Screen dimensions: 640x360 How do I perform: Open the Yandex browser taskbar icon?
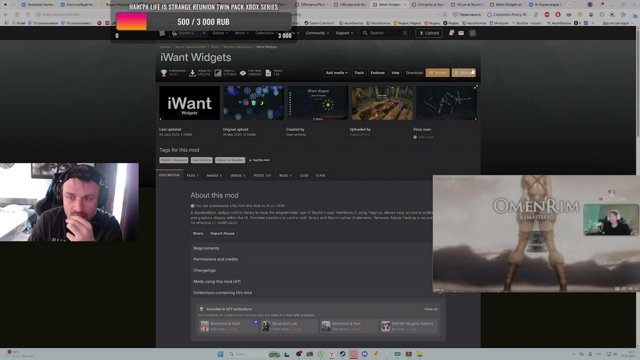tap(331, 354)
